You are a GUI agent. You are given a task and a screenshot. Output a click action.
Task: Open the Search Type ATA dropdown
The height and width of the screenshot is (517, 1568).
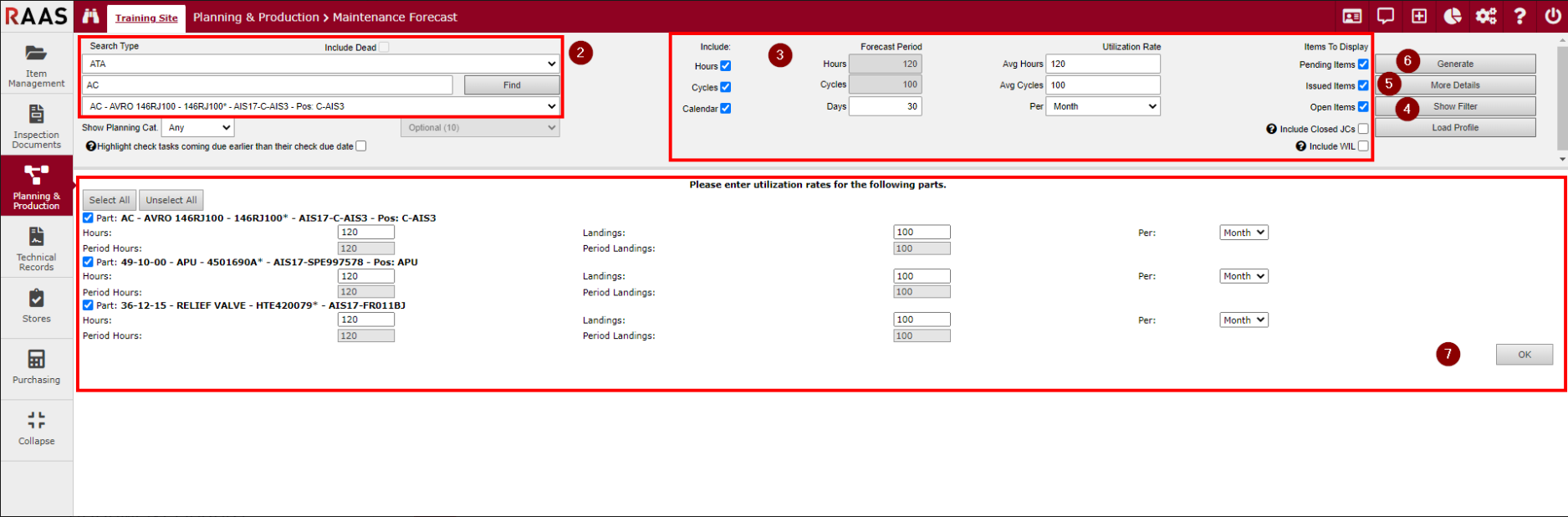pos(320,64)
